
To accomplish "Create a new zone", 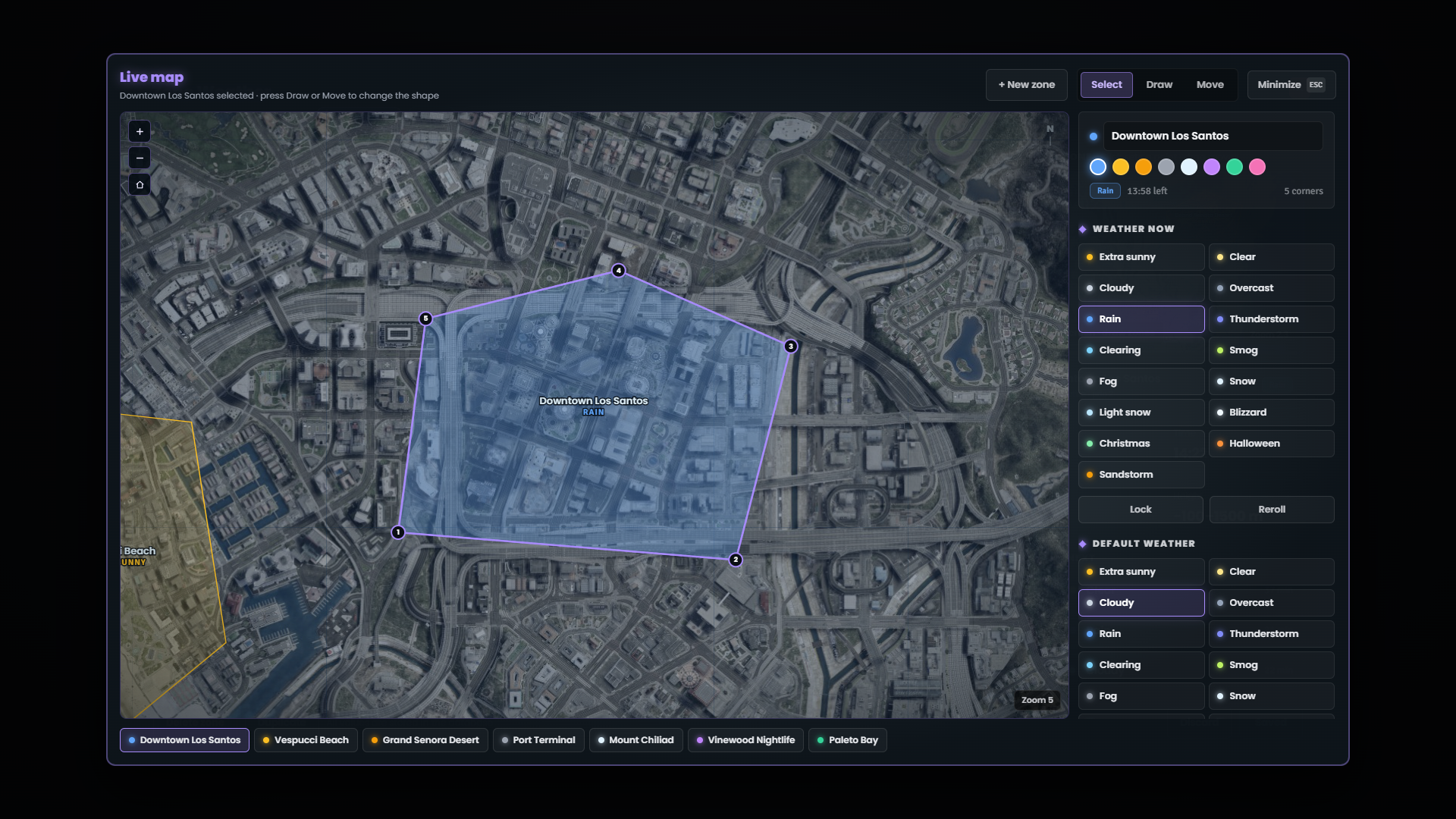I will (x=1027, y=85).
